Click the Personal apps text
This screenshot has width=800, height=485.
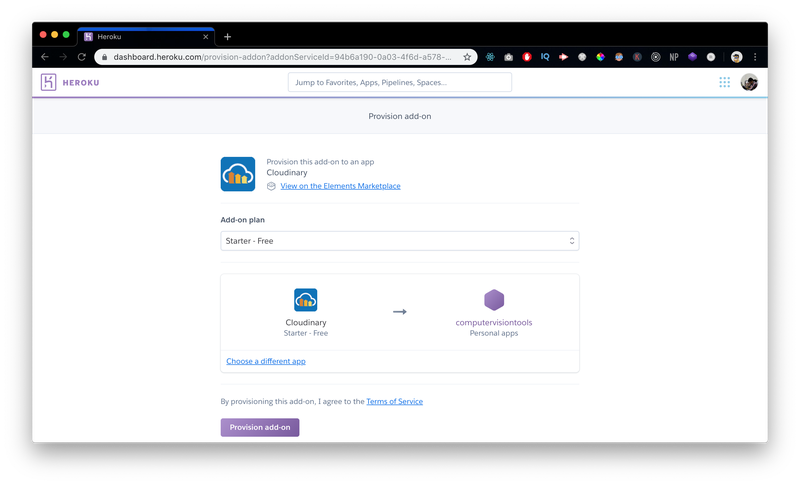coord(494,333)
